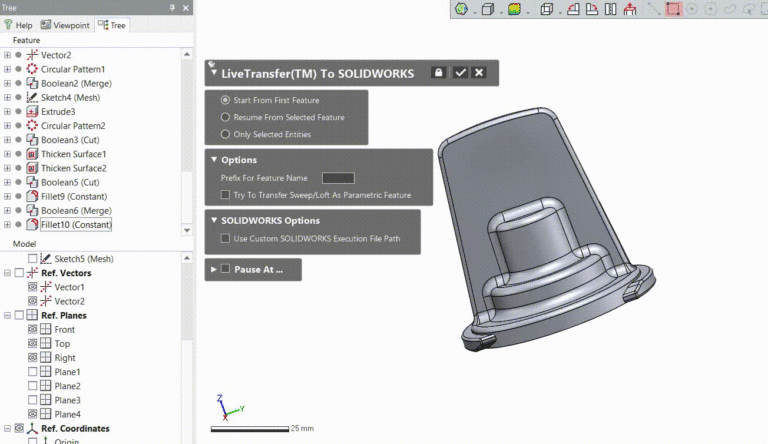Cancel LiveTransfer with the X button
The height and width of the screenshot is (444, 768).
coord(479,73)
